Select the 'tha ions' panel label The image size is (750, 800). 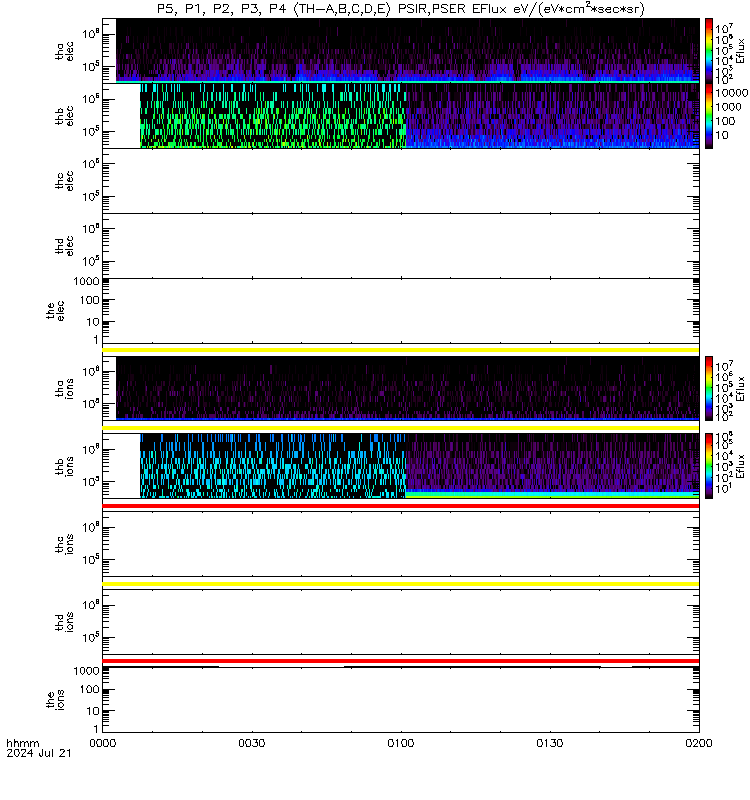pos(64,388)
